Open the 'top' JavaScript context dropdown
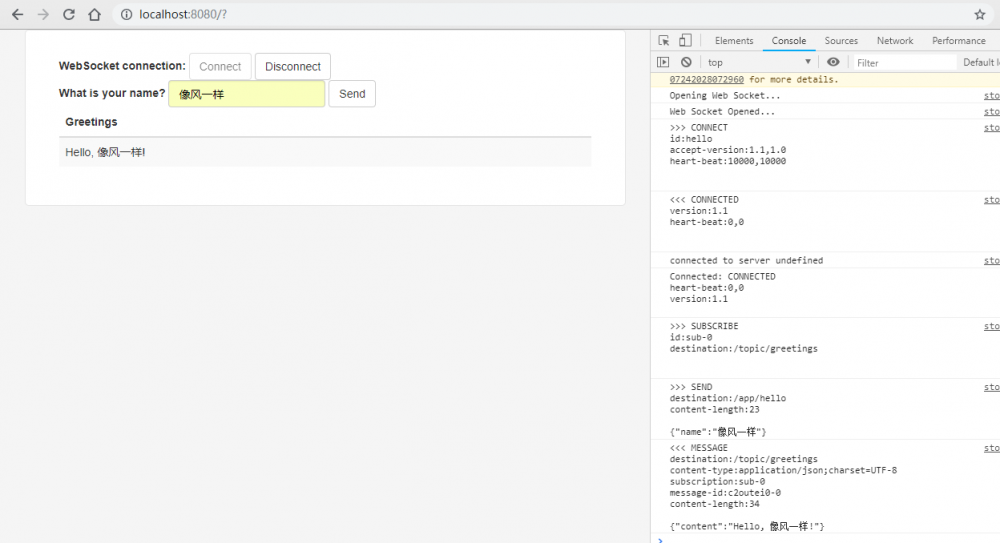Image resolution: width=1000 pixels, height=543 pixels. [x=760, y=62]
